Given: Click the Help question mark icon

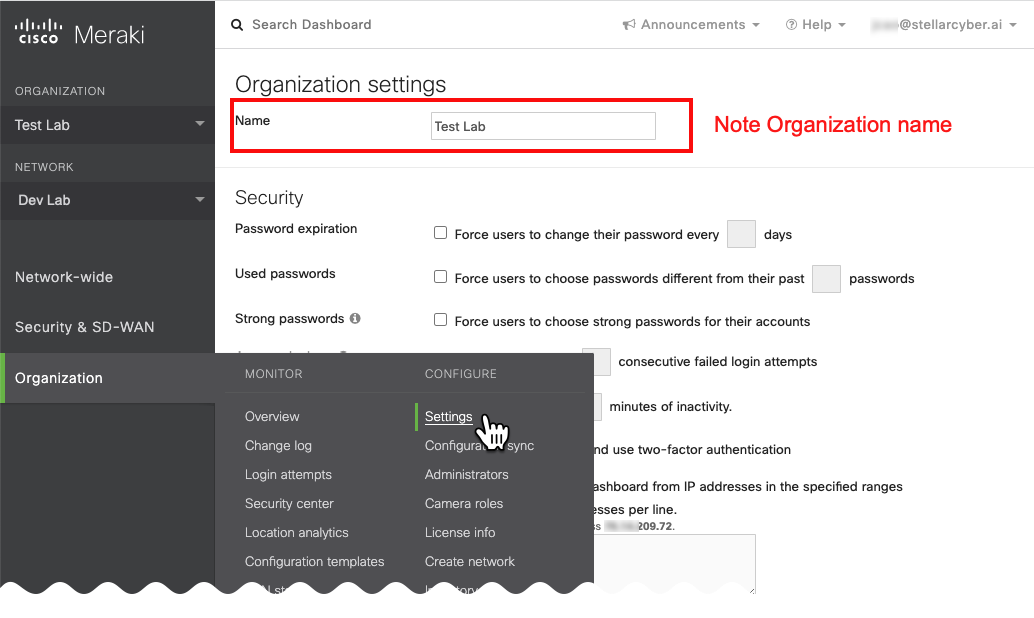Looking at the screenshot, I should pyautogui.click(x=791, y=25).
